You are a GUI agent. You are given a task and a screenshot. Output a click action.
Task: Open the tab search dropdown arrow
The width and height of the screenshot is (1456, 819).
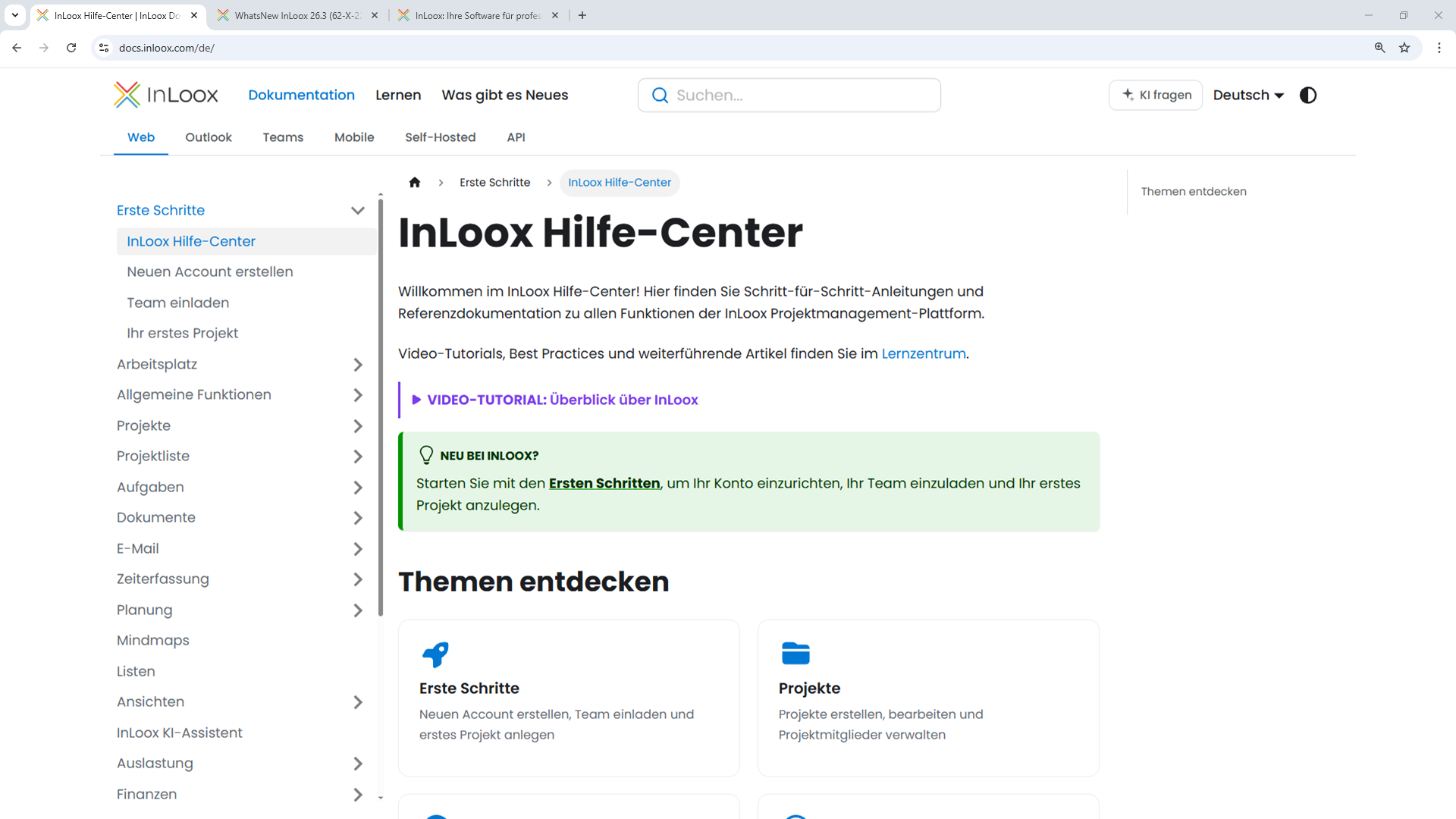tap(14, 15)
